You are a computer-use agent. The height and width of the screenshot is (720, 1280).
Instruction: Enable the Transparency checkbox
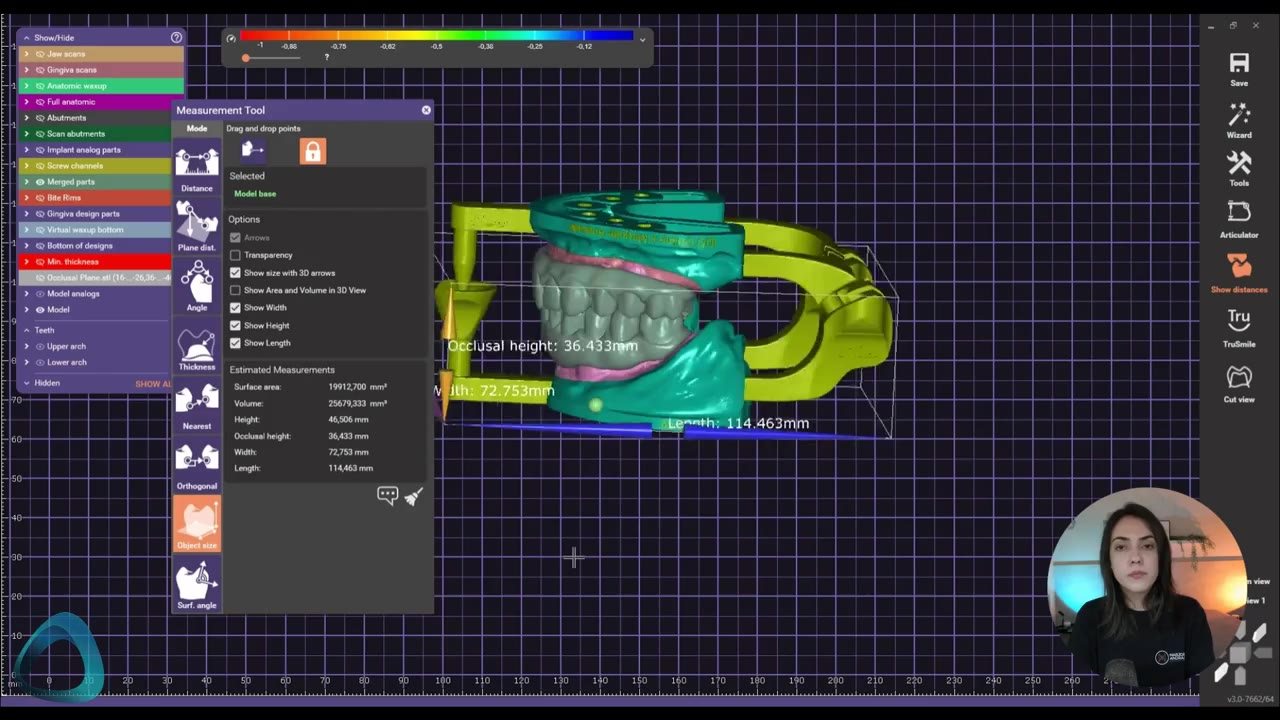[x=236, y=255]
